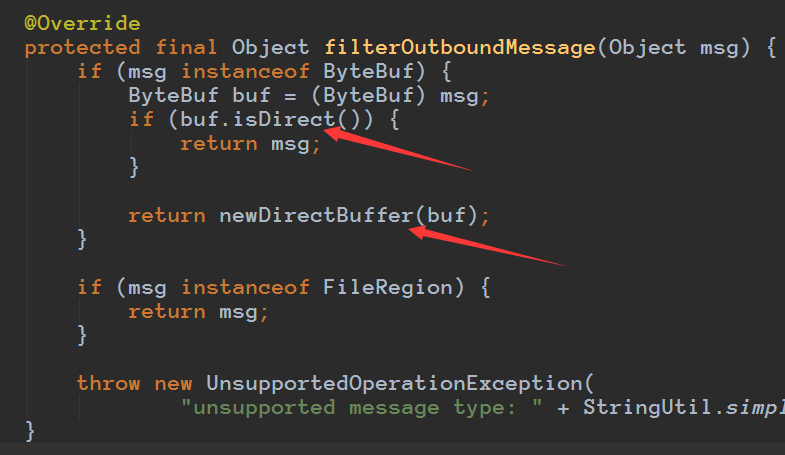This screenshot has height=455, width=785.
Task: Click the Object return type before filterOutboundMessage
Action: click(264, 47)
